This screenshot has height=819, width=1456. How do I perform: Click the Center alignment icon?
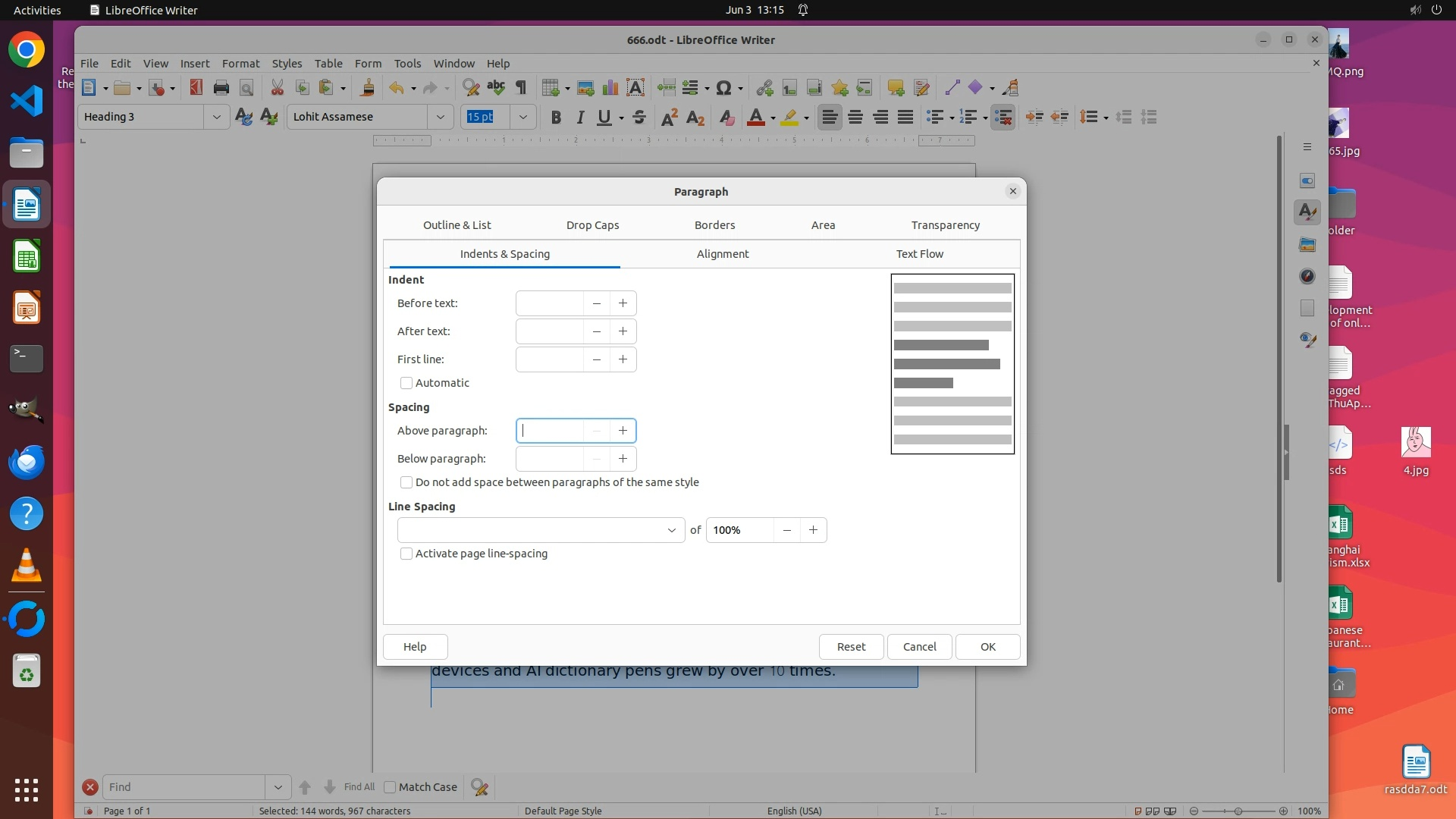(855, 118)
